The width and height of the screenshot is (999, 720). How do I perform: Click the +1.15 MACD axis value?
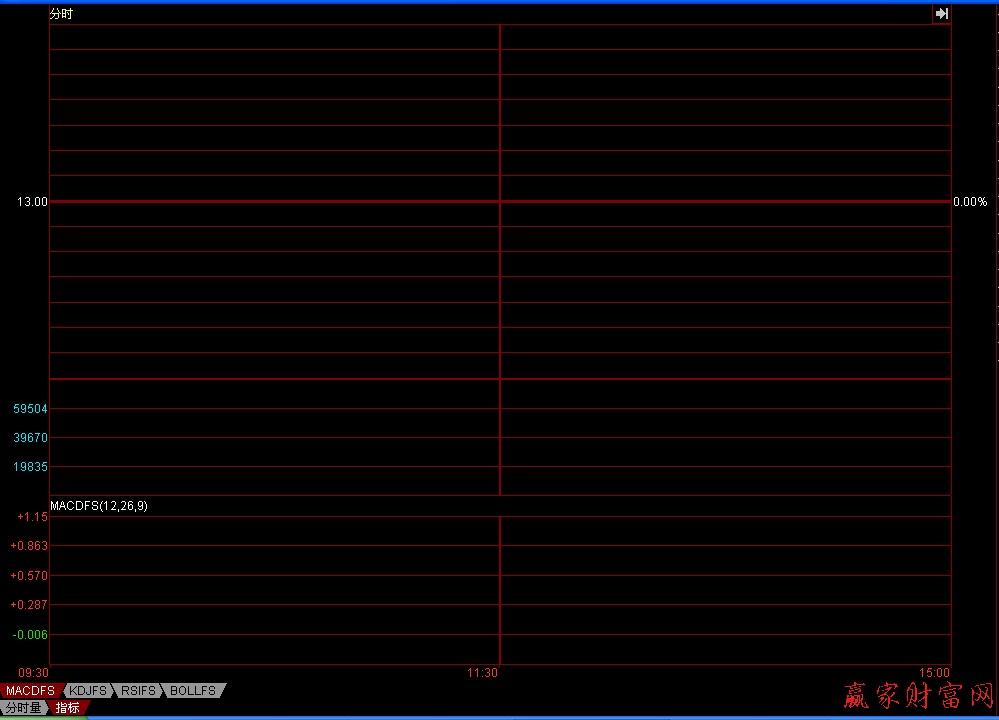coord(32,517)
